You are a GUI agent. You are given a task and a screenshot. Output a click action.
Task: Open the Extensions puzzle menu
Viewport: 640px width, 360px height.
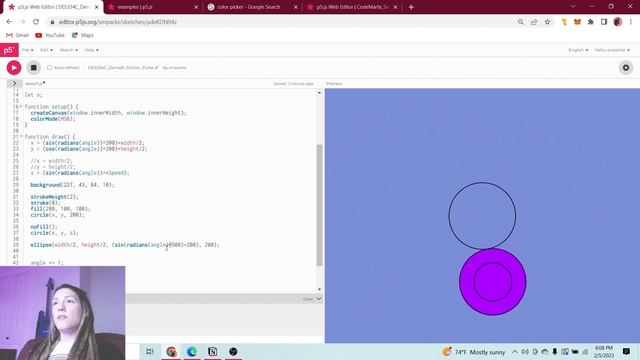591,22
